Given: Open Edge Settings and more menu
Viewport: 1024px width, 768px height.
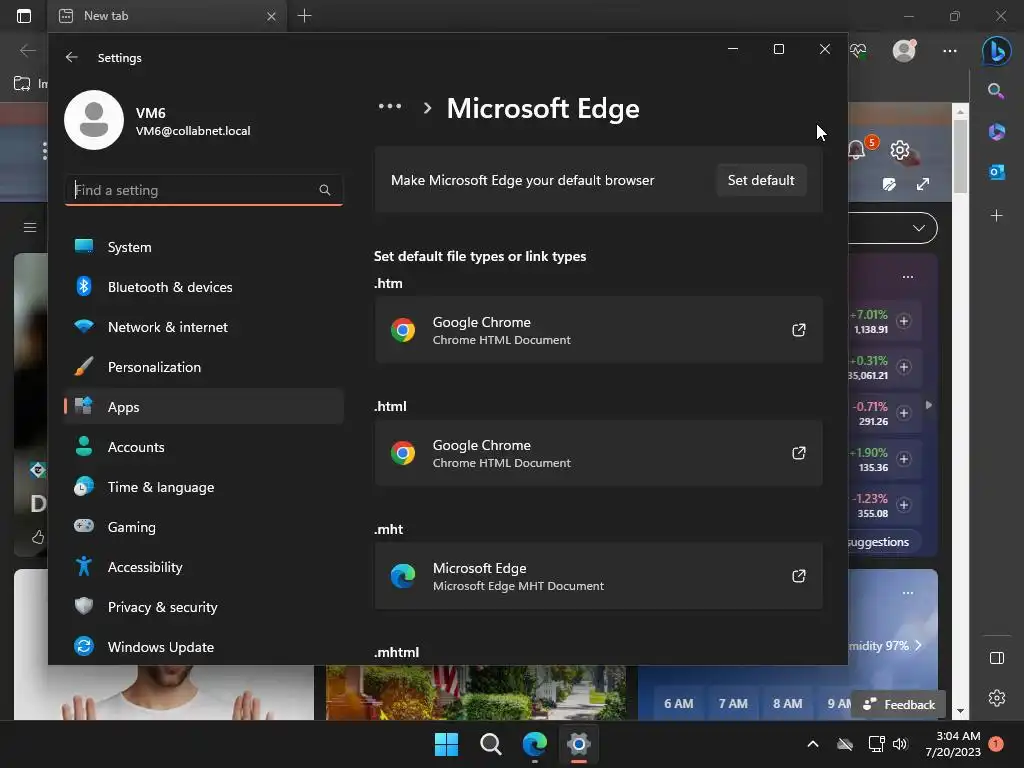Looking at the screenshot, I should [950, 50].
